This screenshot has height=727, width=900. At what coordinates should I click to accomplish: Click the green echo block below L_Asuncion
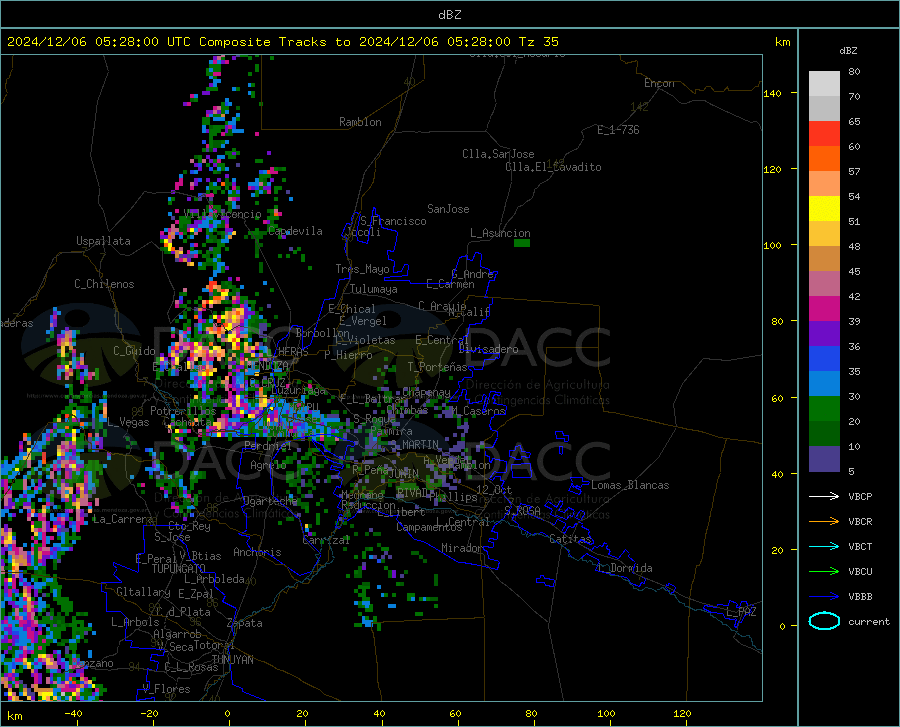coord(522,243)
